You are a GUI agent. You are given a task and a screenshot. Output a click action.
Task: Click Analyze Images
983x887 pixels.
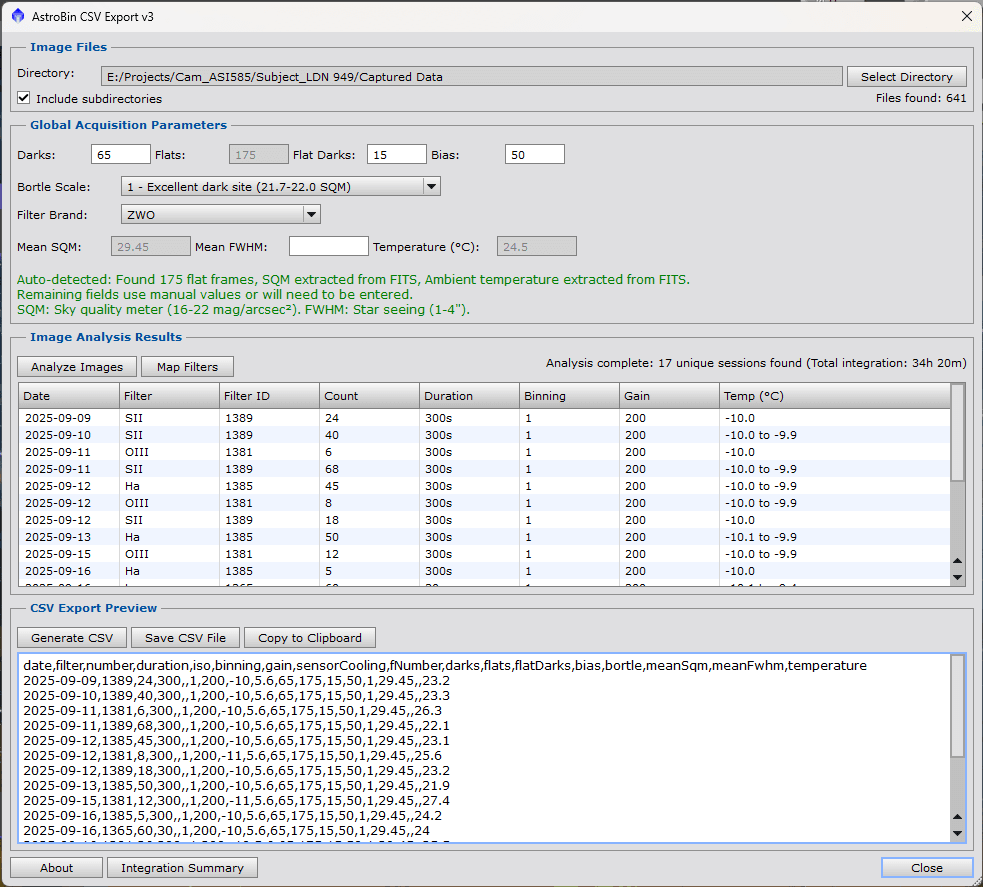coord(76,366)
